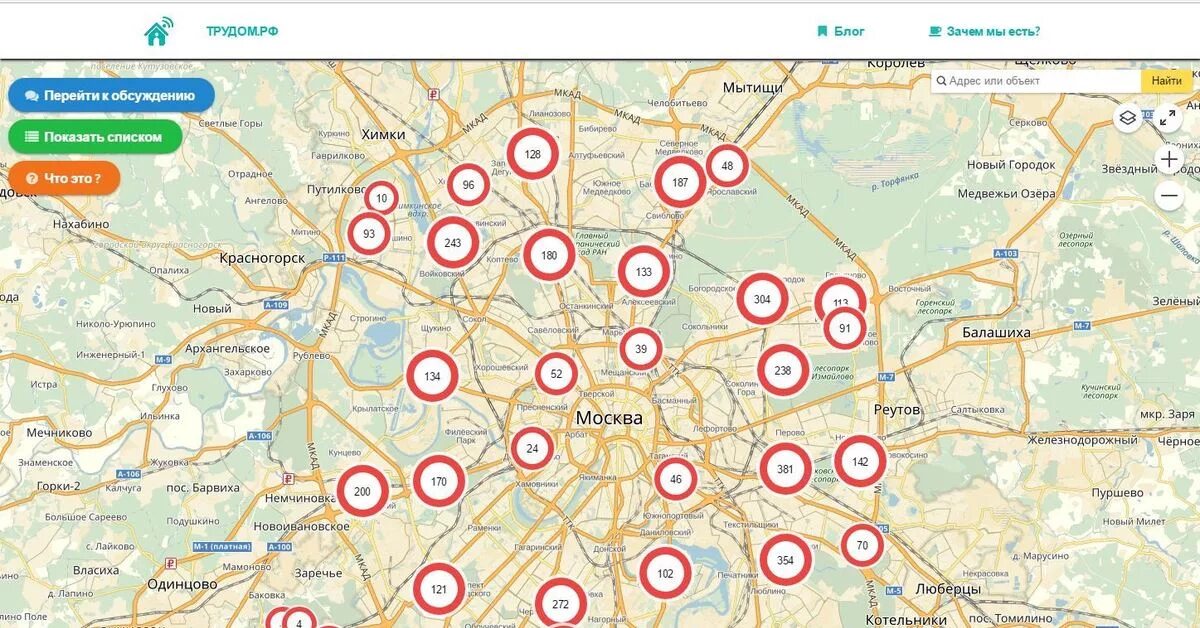Open the cluster marker labeled 272
This screenshot has width=1200, height=628.
coord(560,603)
